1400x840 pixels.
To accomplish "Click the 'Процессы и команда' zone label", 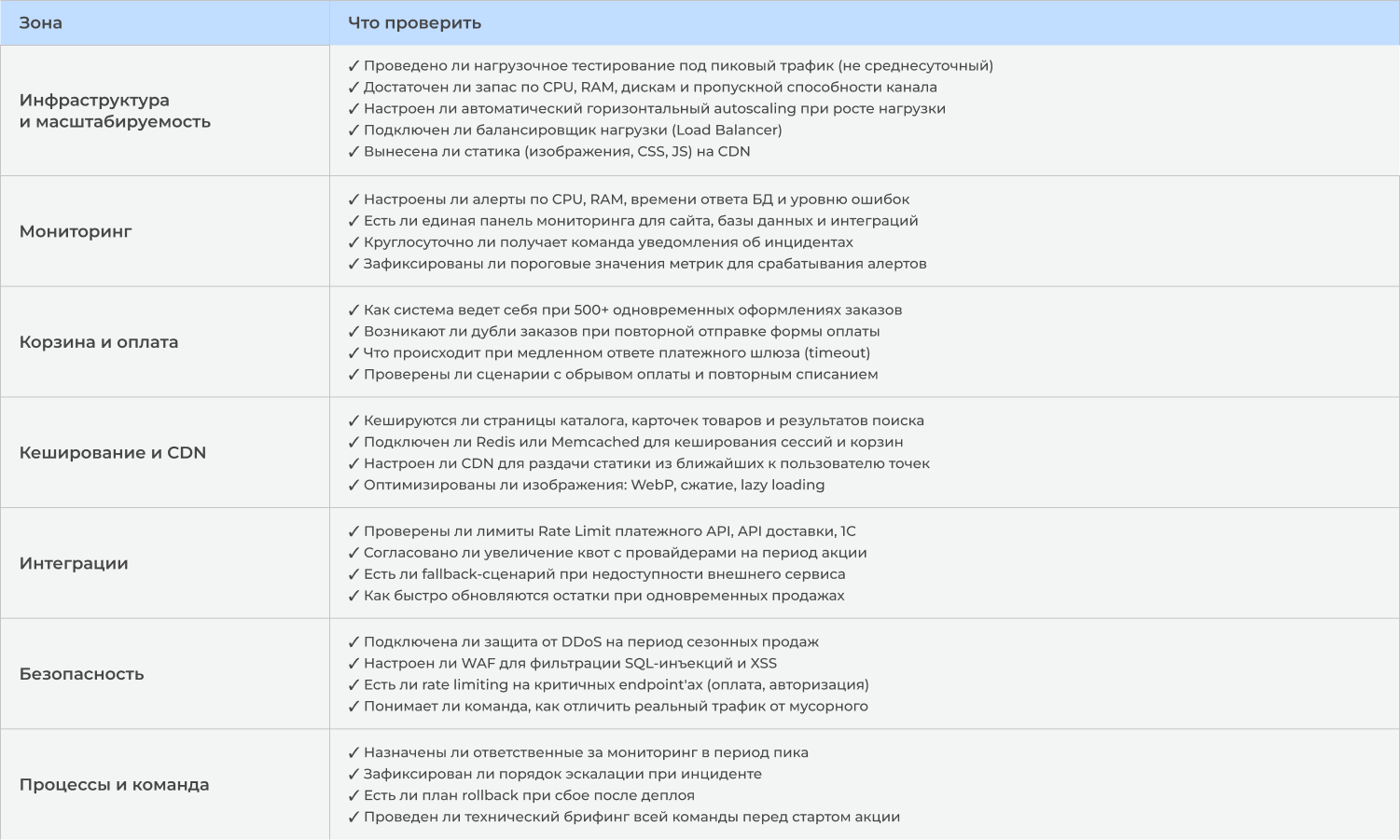I will (115, 785).
